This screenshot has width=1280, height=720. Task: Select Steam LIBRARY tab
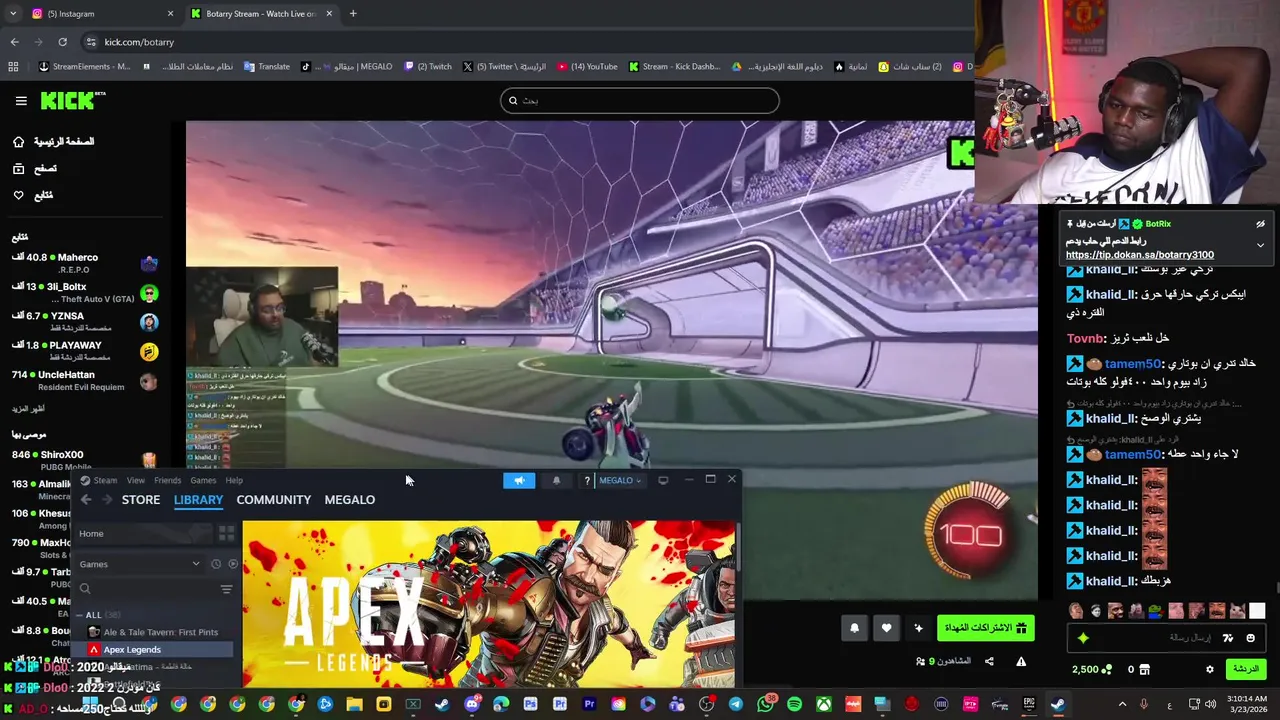tap(198, 500)
